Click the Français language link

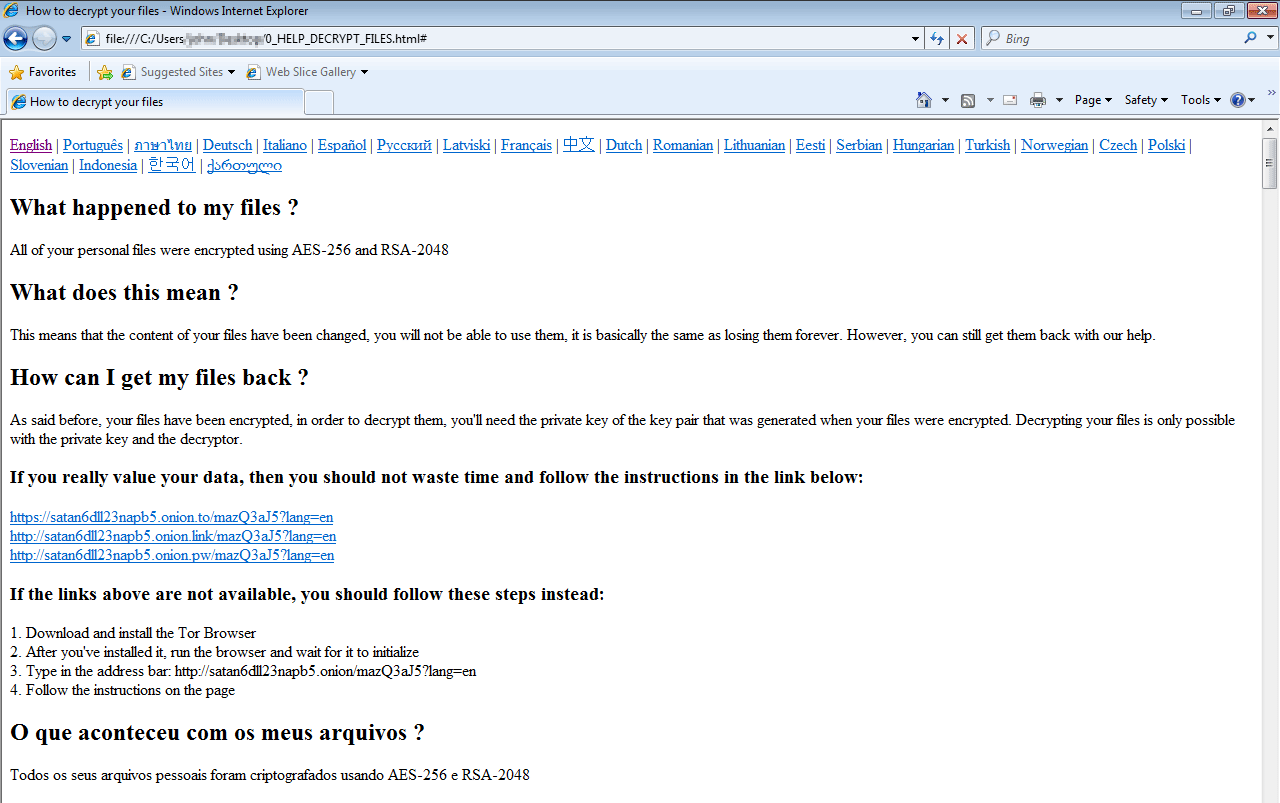click(527, 145)
